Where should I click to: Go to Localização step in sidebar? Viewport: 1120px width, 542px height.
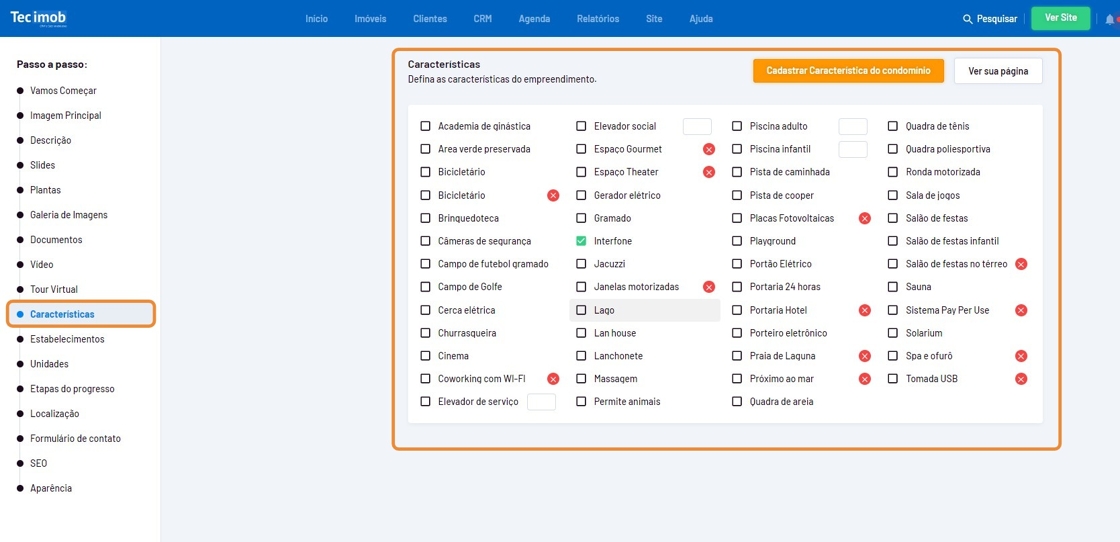[54, 414]
